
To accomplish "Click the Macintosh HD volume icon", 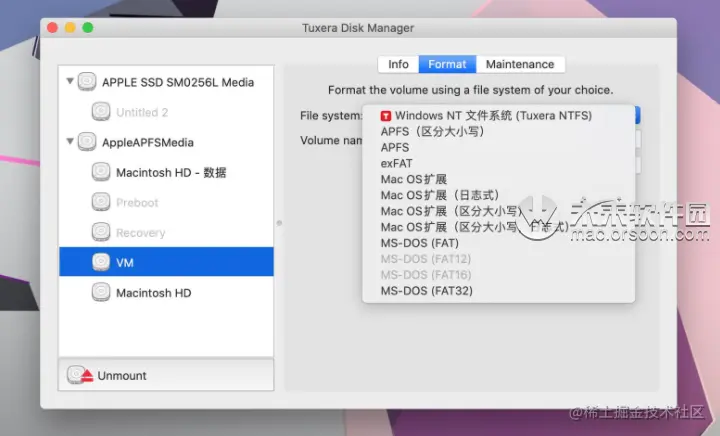I will point(101,292).
